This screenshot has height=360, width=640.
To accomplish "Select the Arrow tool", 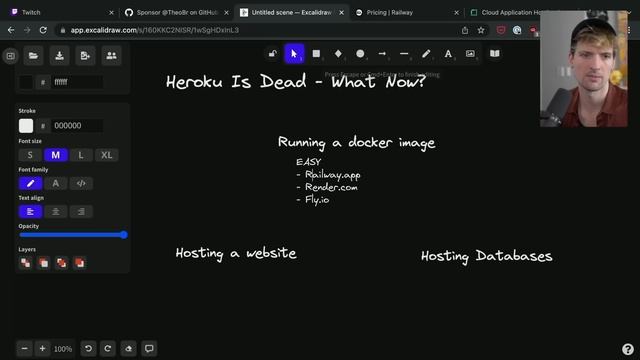I will [382, 54].
